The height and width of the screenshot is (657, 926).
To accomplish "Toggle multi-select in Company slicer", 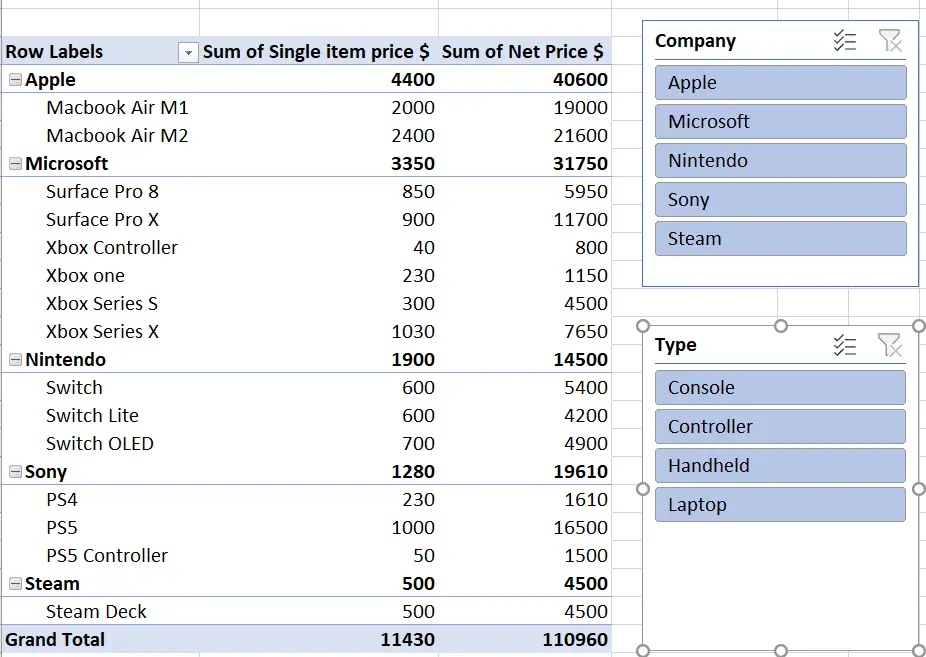I will pos(845,41).
